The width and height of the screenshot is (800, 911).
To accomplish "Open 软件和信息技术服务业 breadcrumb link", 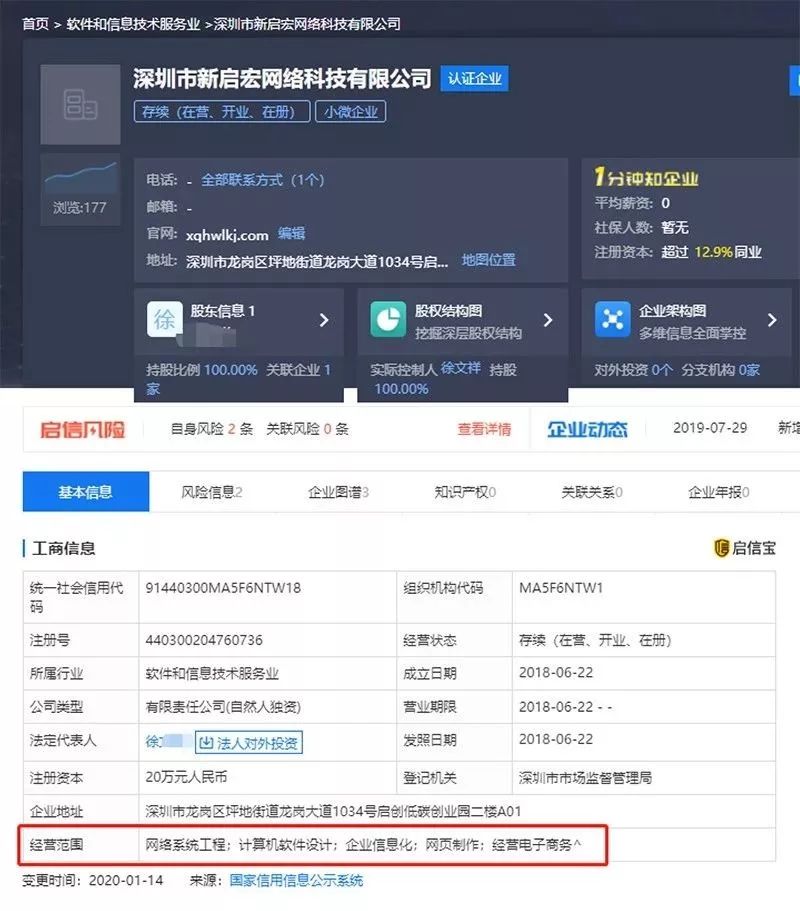I will 133,24.
